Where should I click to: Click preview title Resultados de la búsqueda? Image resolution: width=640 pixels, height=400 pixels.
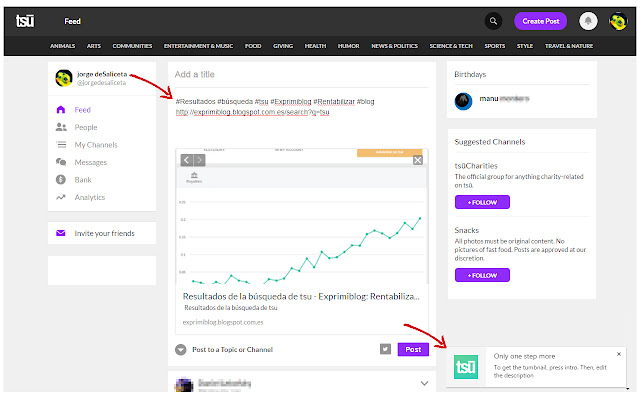[x=301, y=296]
